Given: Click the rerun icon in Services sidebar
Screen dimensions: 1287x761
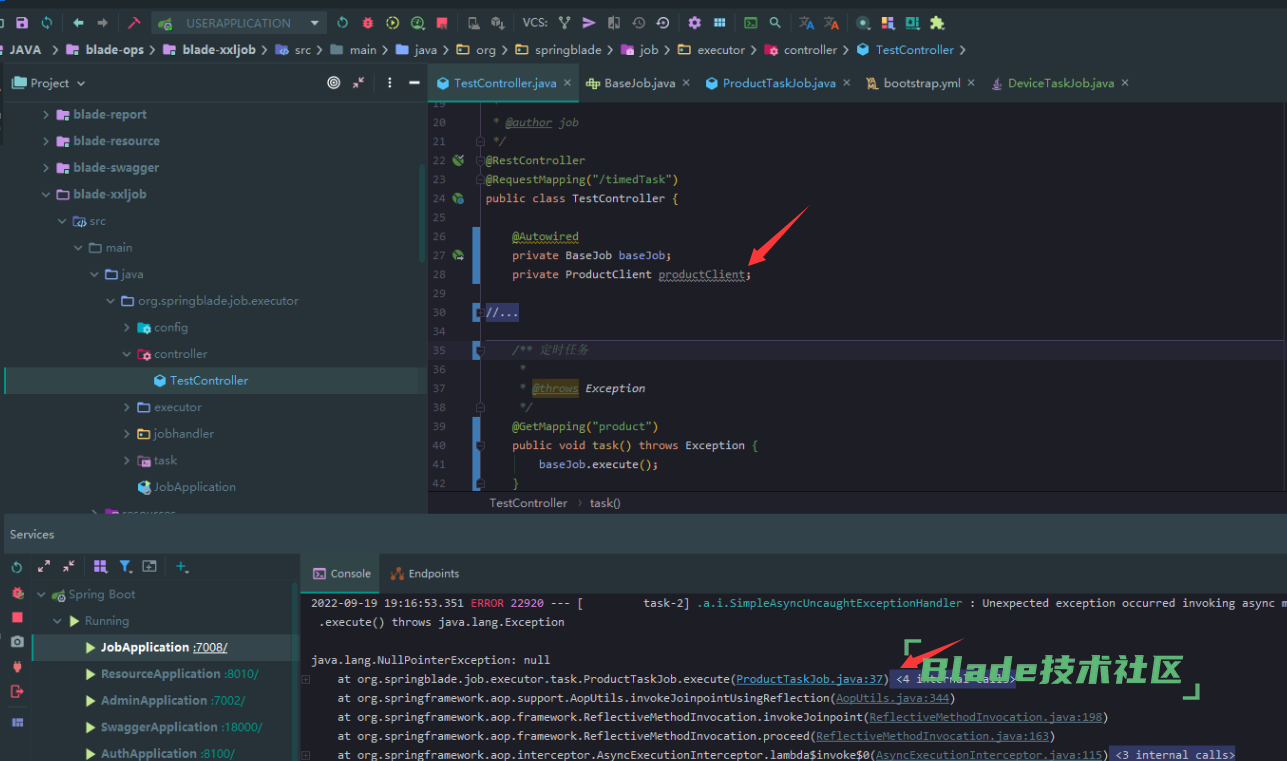Looking at the screenshot, I should pyautogui.click(x=17, y=567).
